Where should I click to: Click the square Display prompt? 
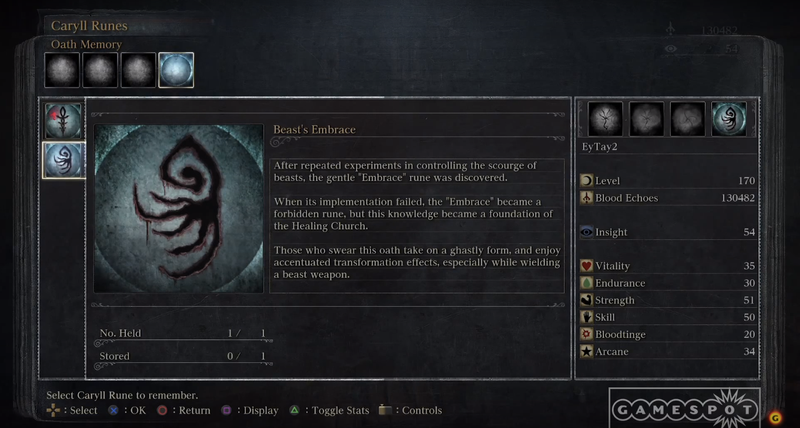click(250, 410)
